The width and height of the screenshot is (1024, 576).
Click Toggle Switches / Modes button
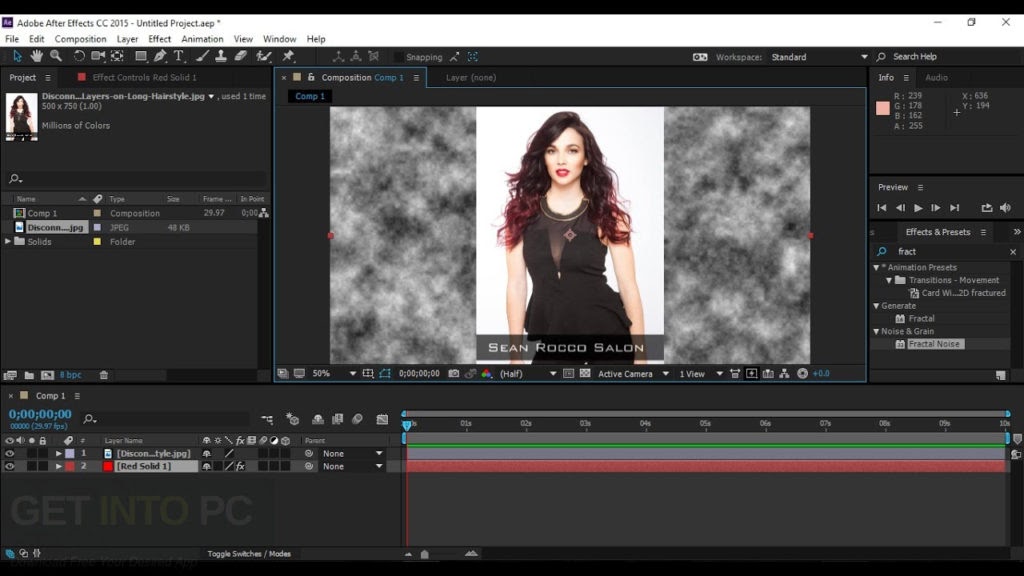249,554
